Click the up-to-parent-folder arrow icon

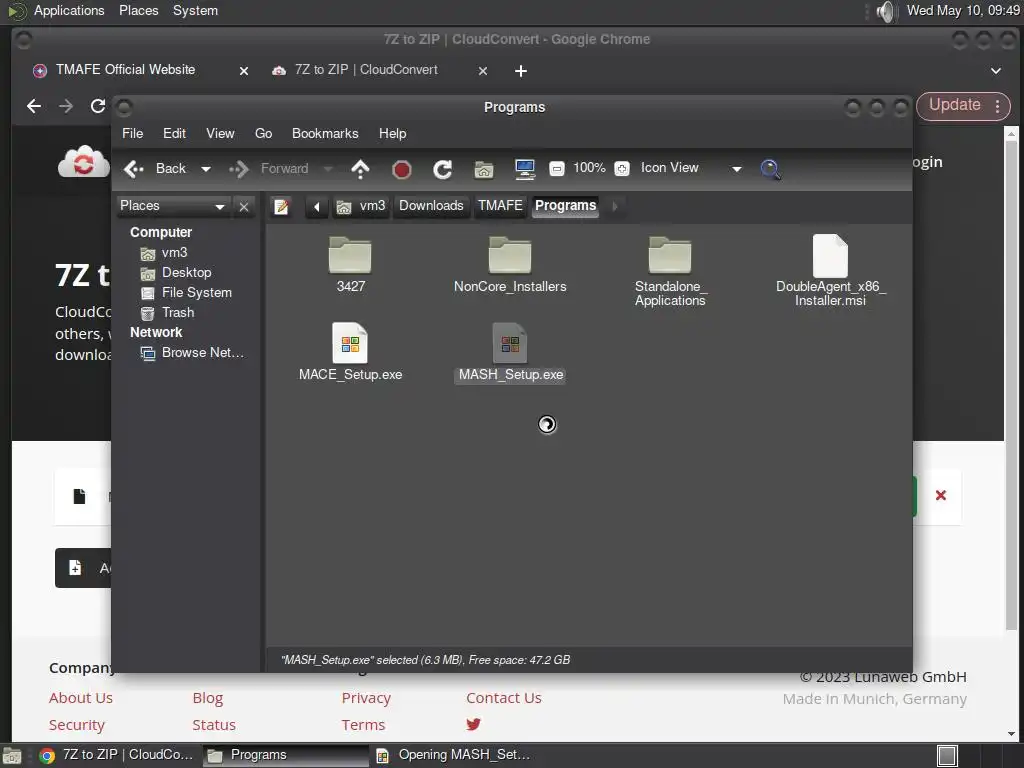pos(360,169)
